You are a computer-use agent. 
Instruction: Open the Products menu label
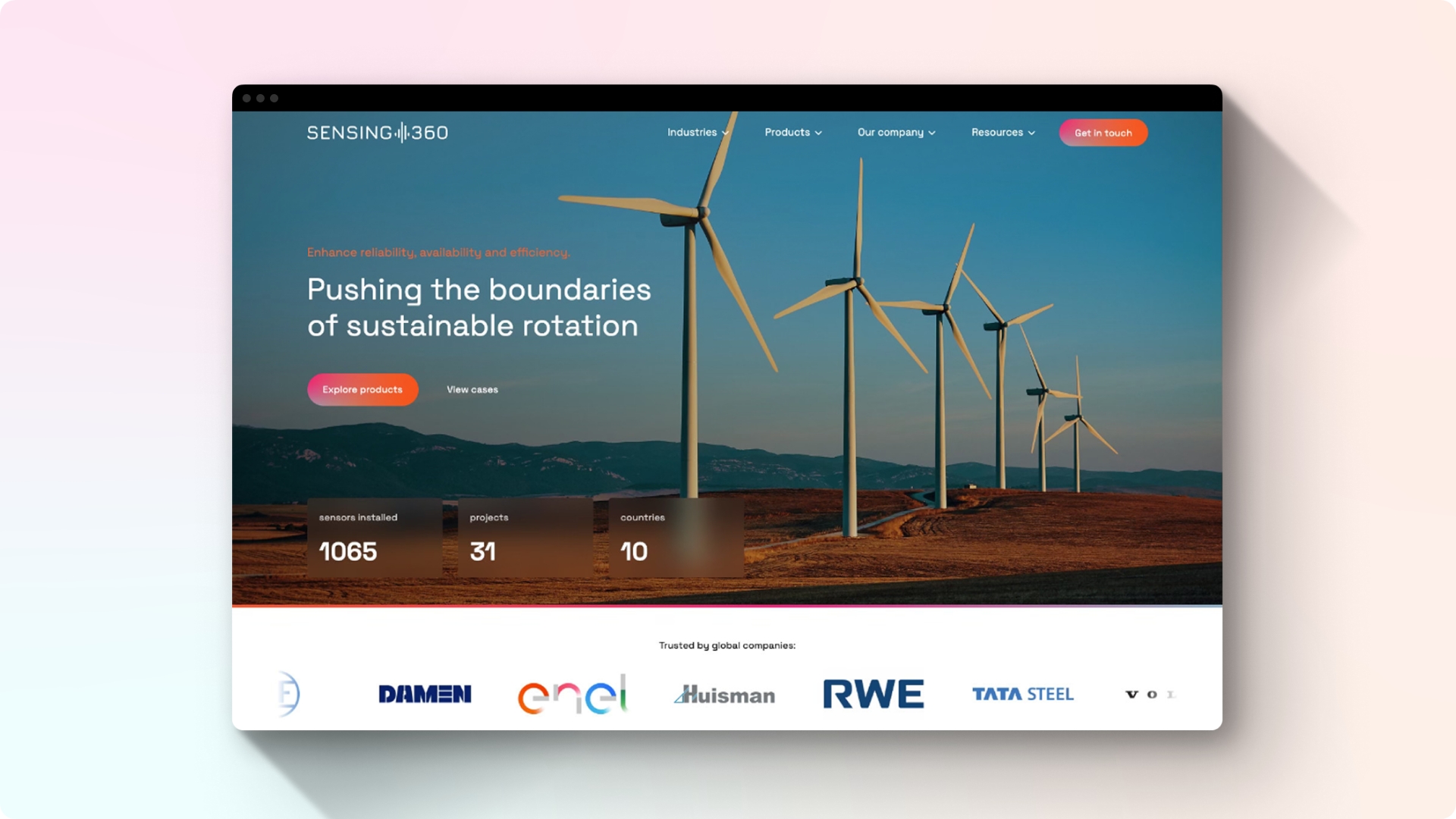[786, 132]
